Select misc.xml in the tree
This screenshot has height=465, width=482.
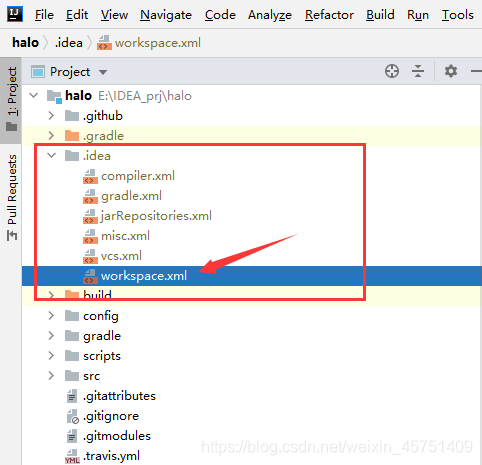click(x=252, y=236)
